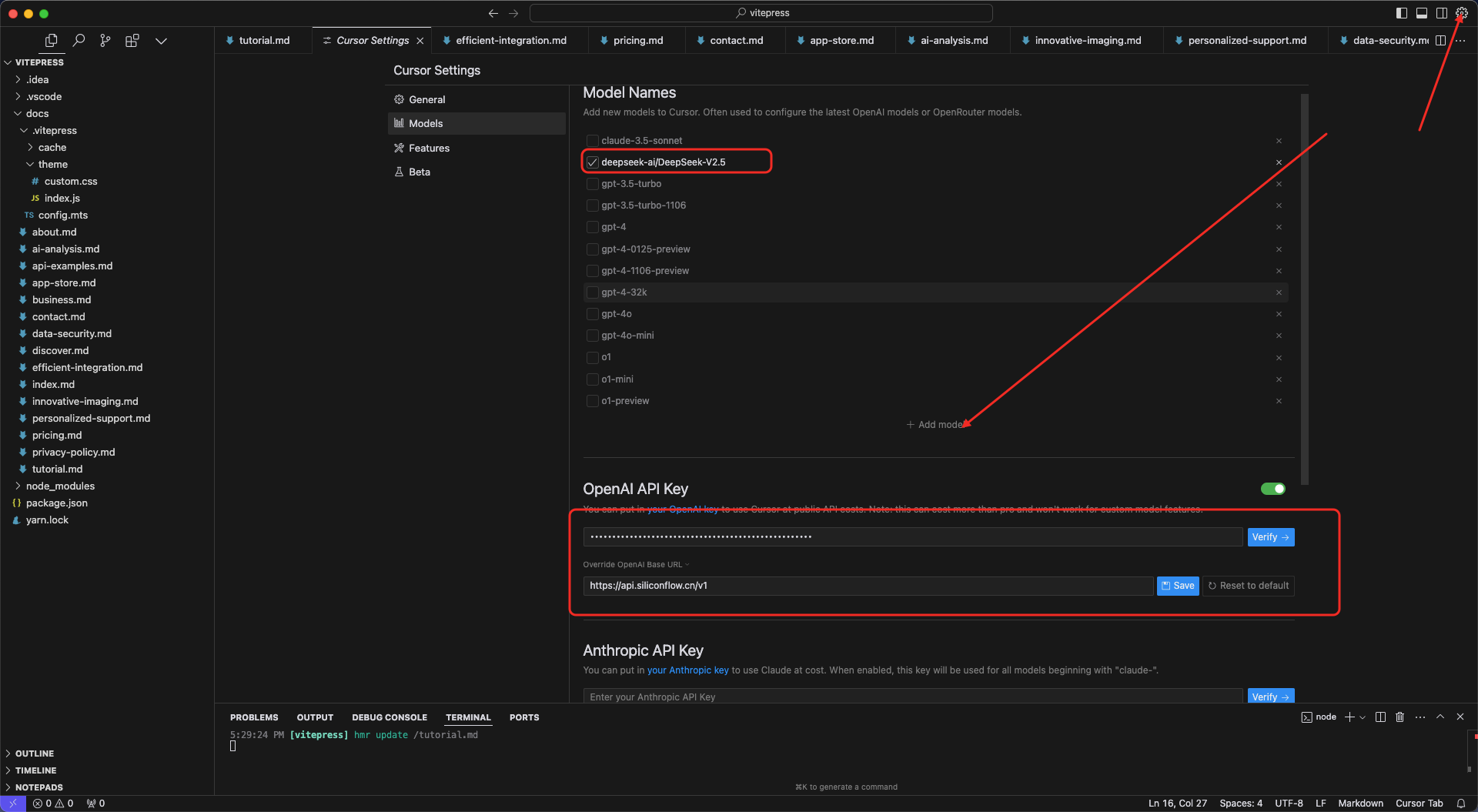Screen dimensions: 1478x812
Task: Expand the node_modules folder
Action: coord(60,486)
